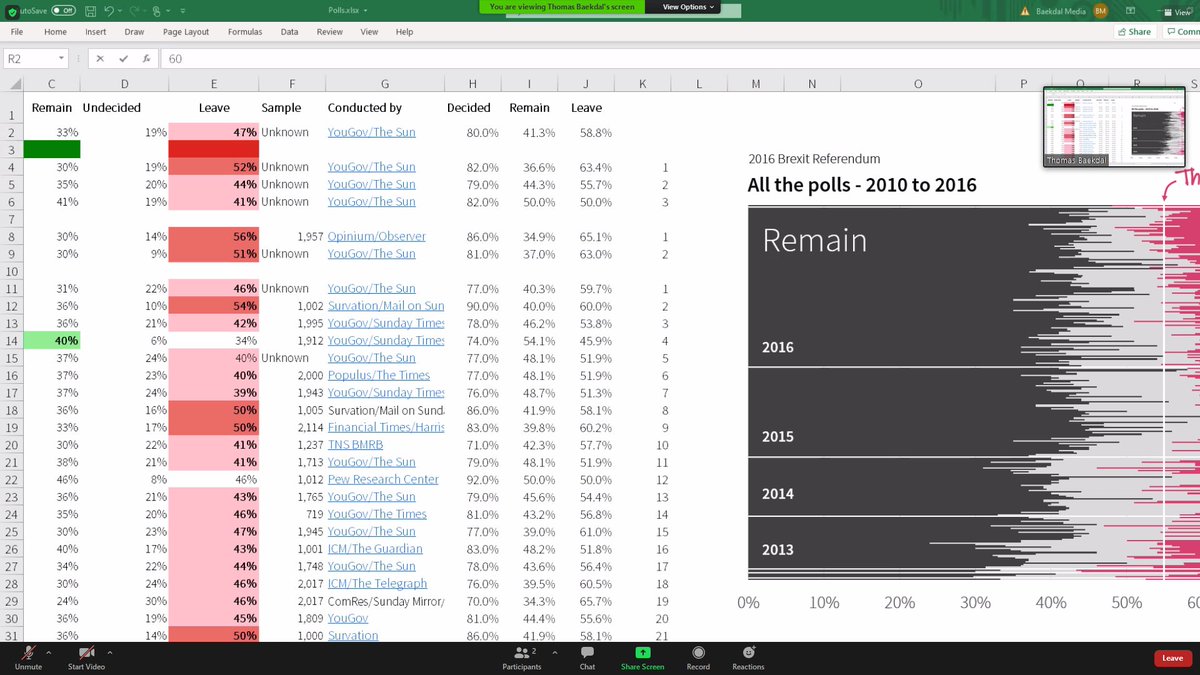The width and height of the screenshot is (1200, 675).
Task: Expand video options arrow beside Start Video
Action: 110,651
